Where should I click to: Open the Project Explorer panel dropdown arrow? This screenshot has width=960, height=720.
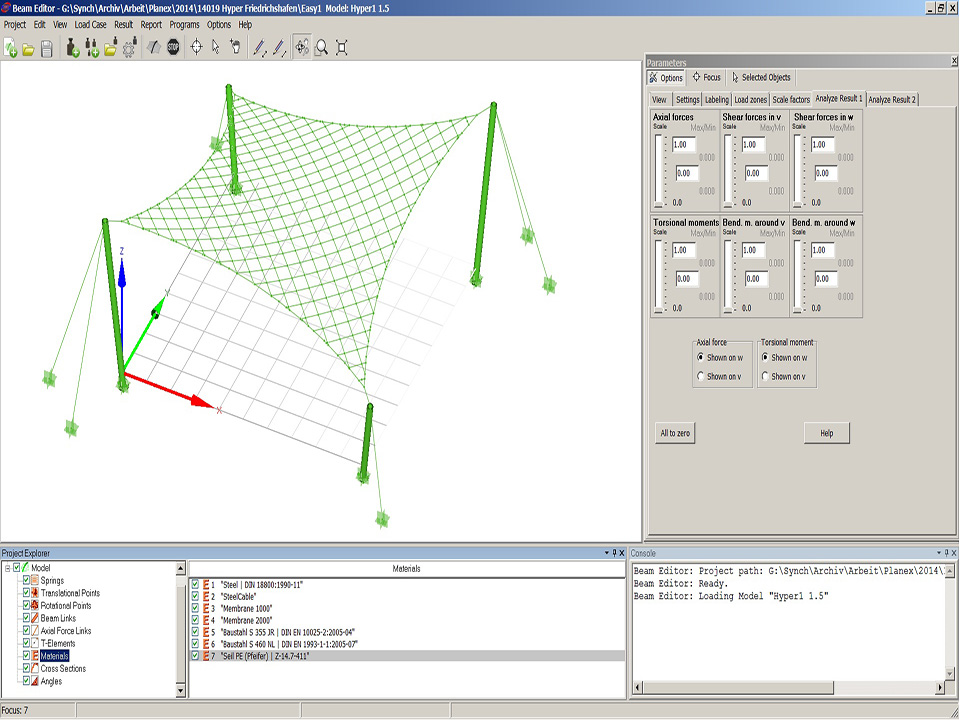(609, 553)
